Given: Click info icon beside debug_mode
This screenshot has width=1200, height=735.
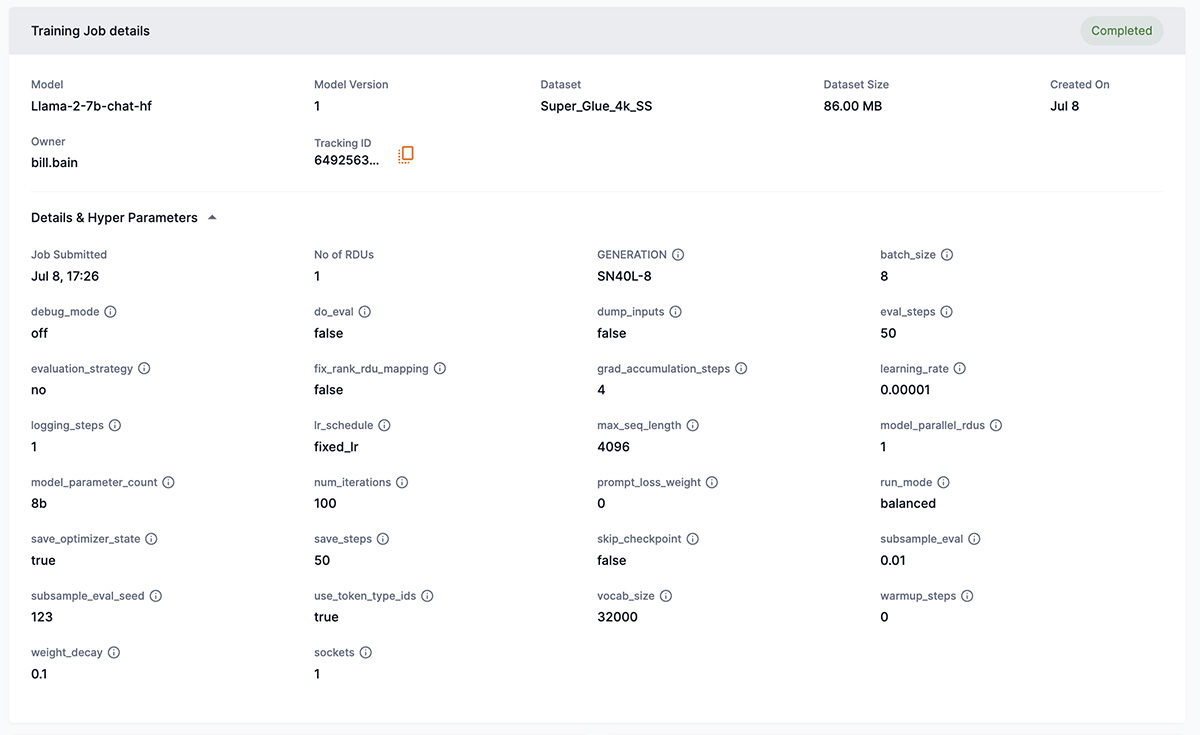Looking at the screenshot, I should pos(110,312).
